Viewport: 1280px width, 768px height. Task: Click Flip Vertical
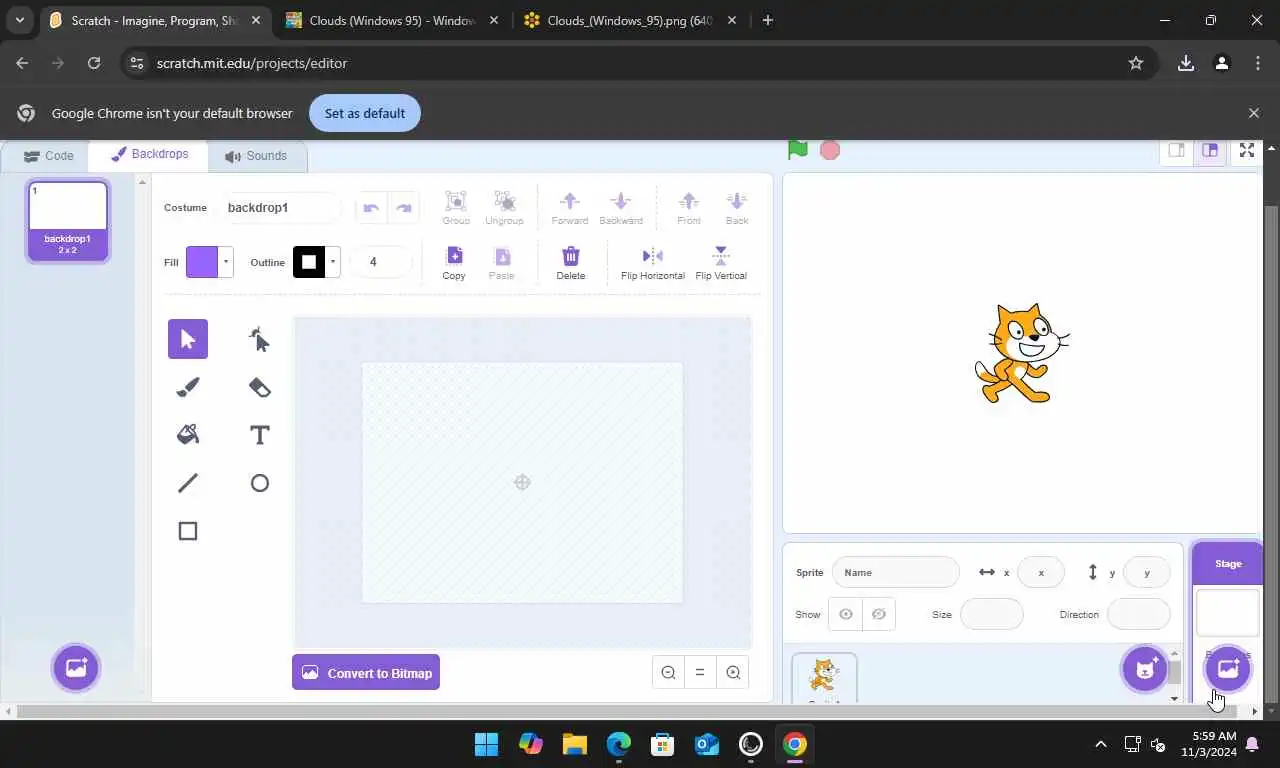coord(721,263)
